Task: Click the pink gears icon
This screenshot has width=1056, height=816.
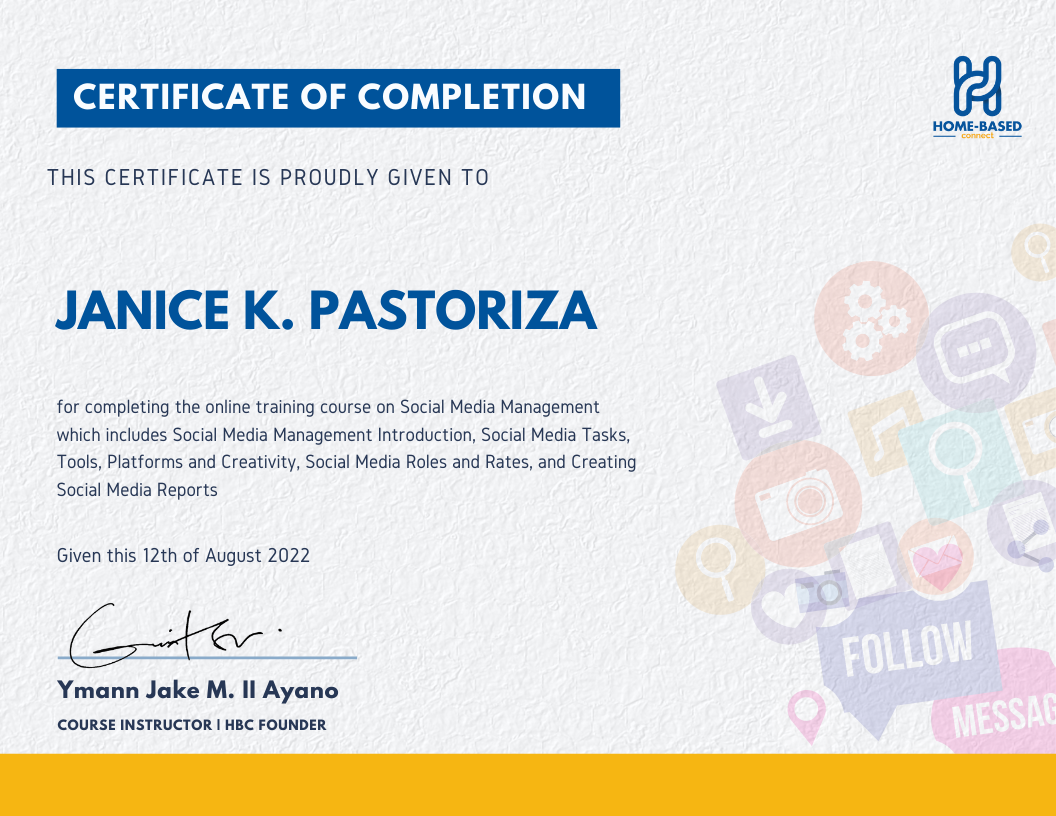Action: [x=871, y=318]
